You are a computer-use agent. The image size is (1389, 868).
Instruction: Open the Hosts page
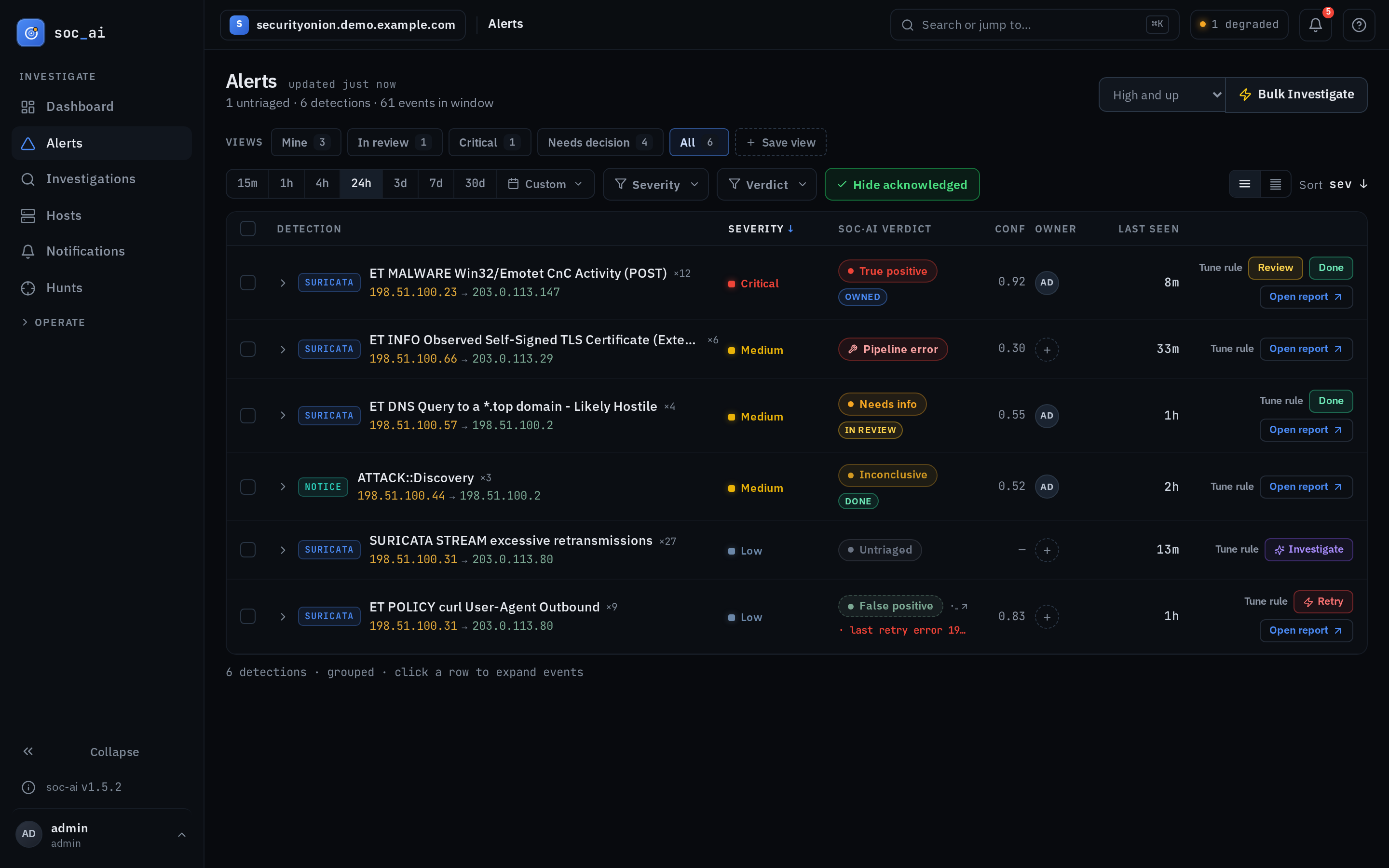(x=102, y=215)
